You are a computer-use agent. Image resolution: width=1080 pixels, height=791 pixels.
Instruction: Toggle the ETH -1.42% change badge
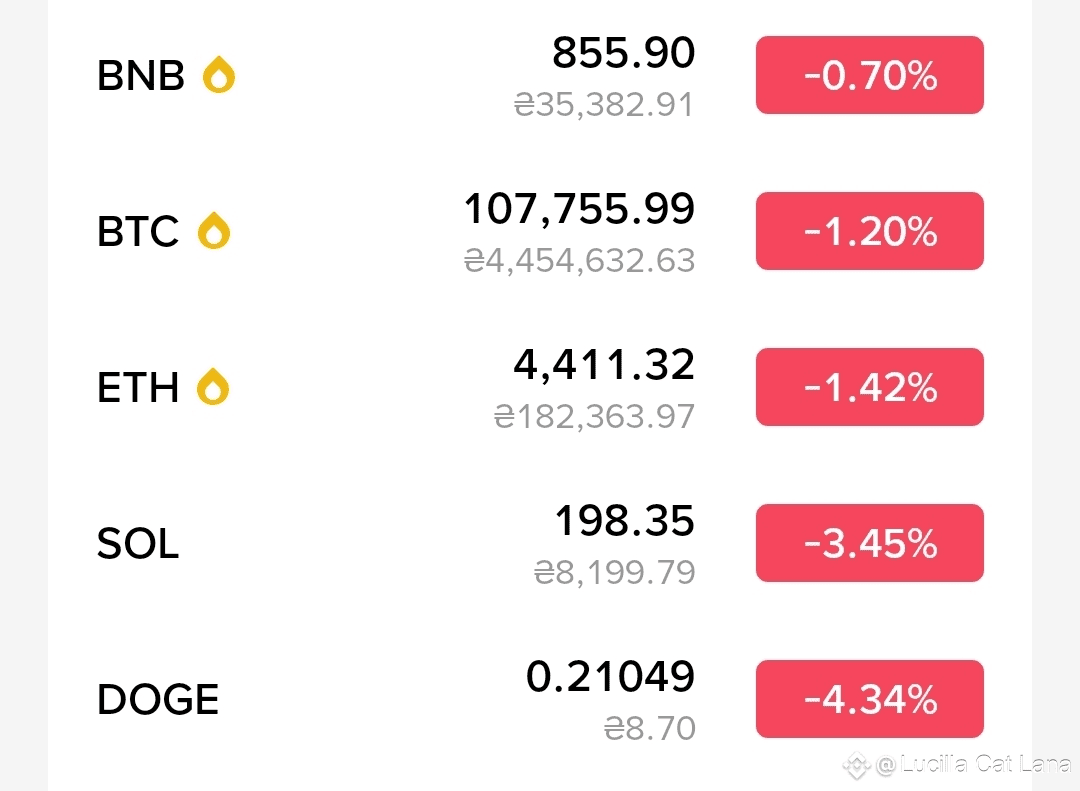pyautogui.click(x=869, y=387)
